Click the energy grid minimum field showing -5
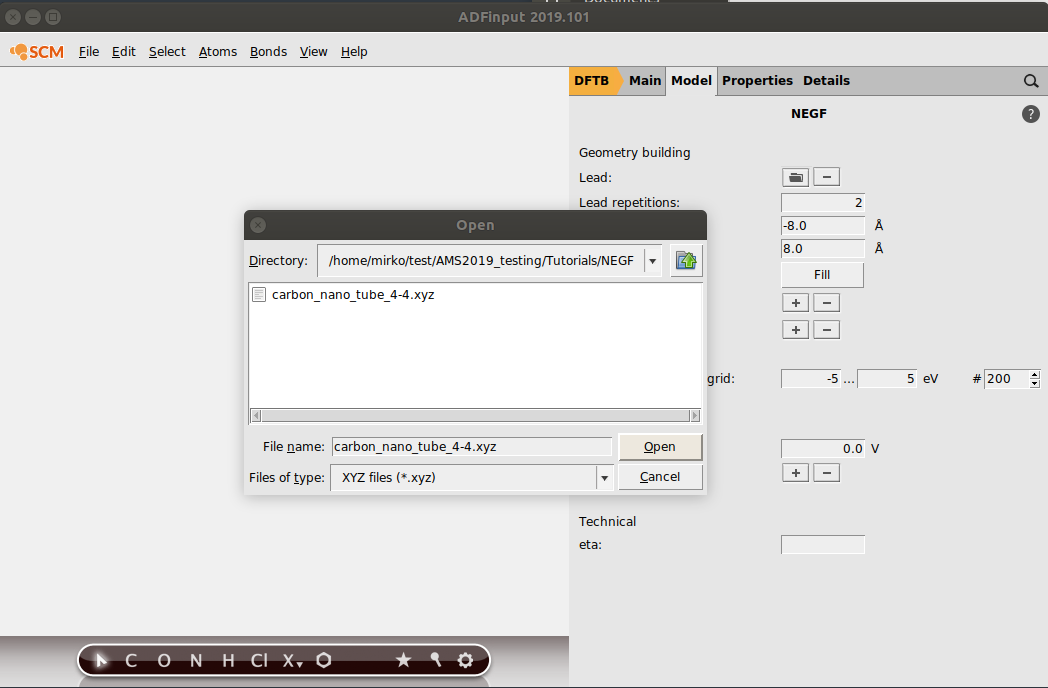This screenshot has width=1048, height=688. (x=811, y=378)
